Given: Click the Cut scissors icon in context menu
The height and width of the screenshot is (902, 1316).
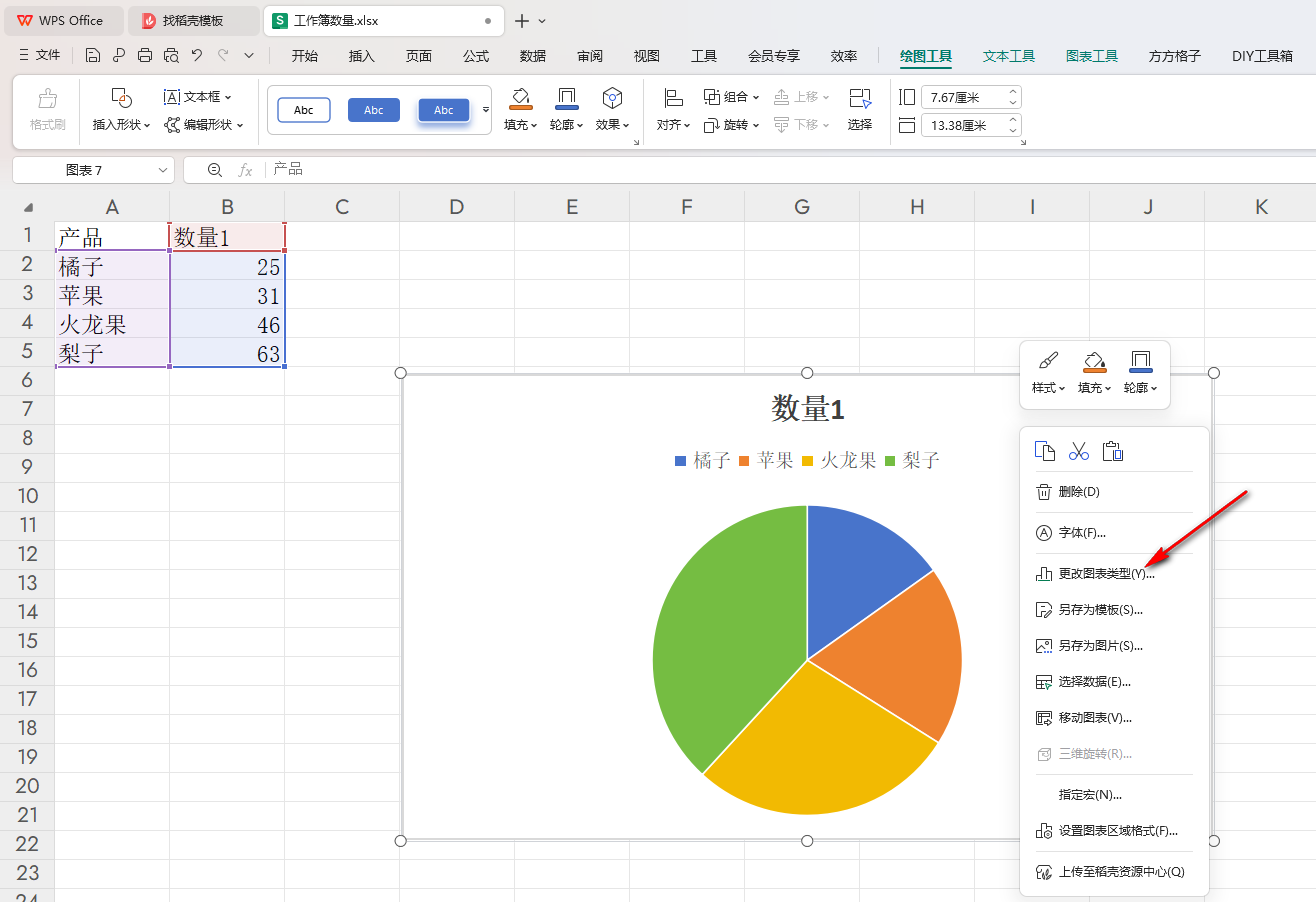Looking at the screenshot, I should 1078,451.
